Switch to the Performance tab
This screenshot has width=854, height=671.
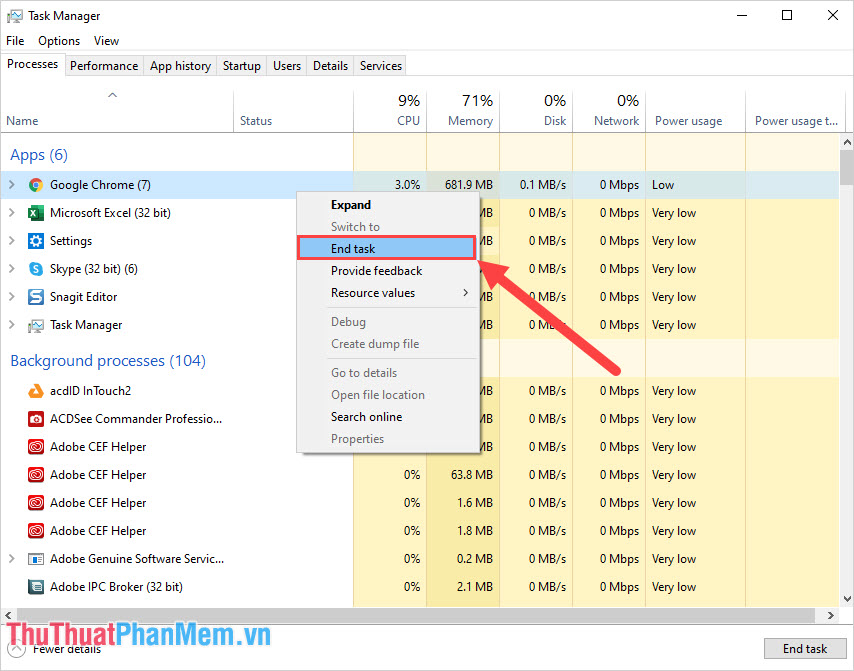pyautogui.click(x=104, y=65)
